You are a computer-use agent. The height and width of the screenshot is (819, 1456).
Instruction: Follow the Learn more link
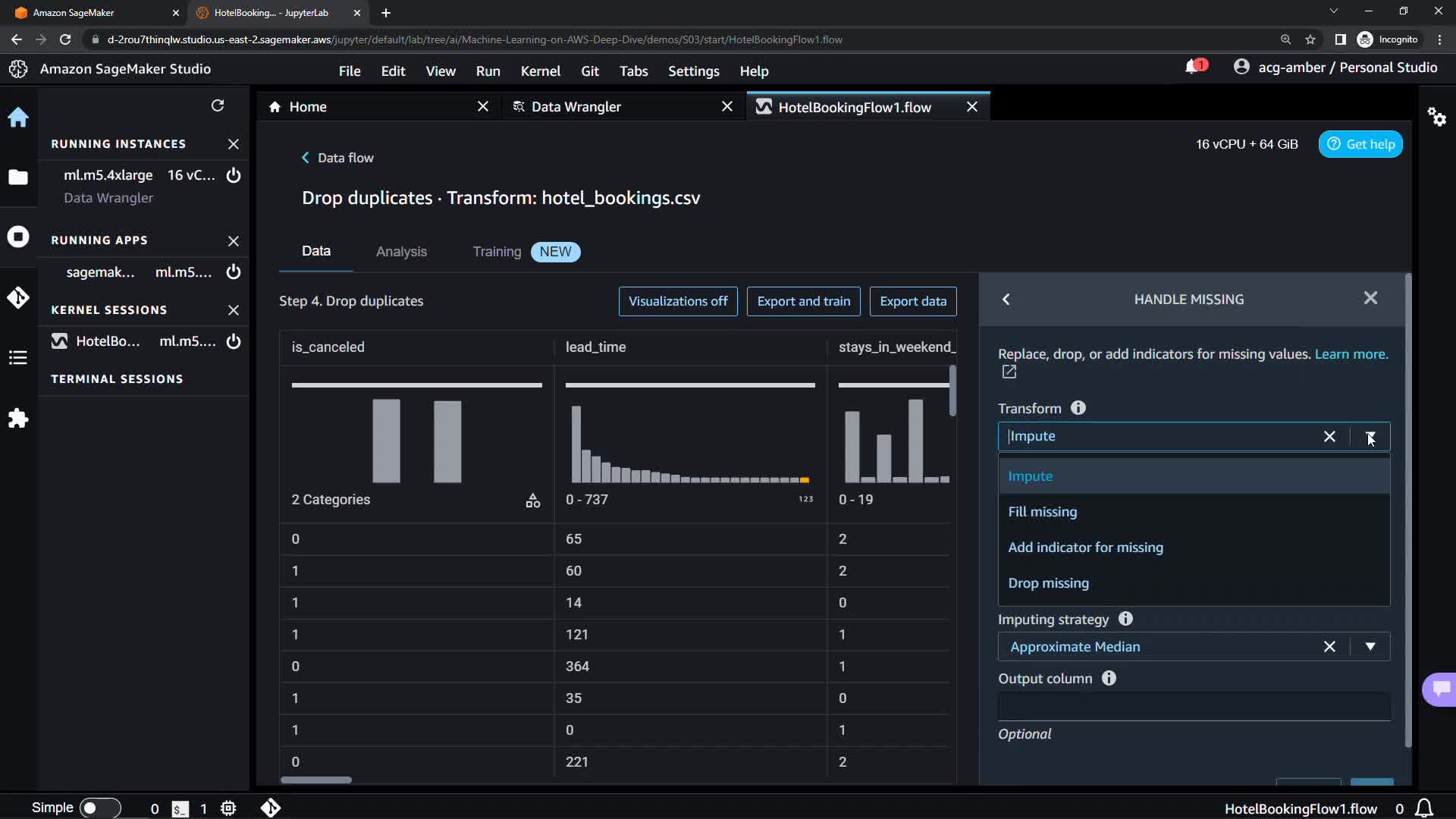tap(1351, 354)
